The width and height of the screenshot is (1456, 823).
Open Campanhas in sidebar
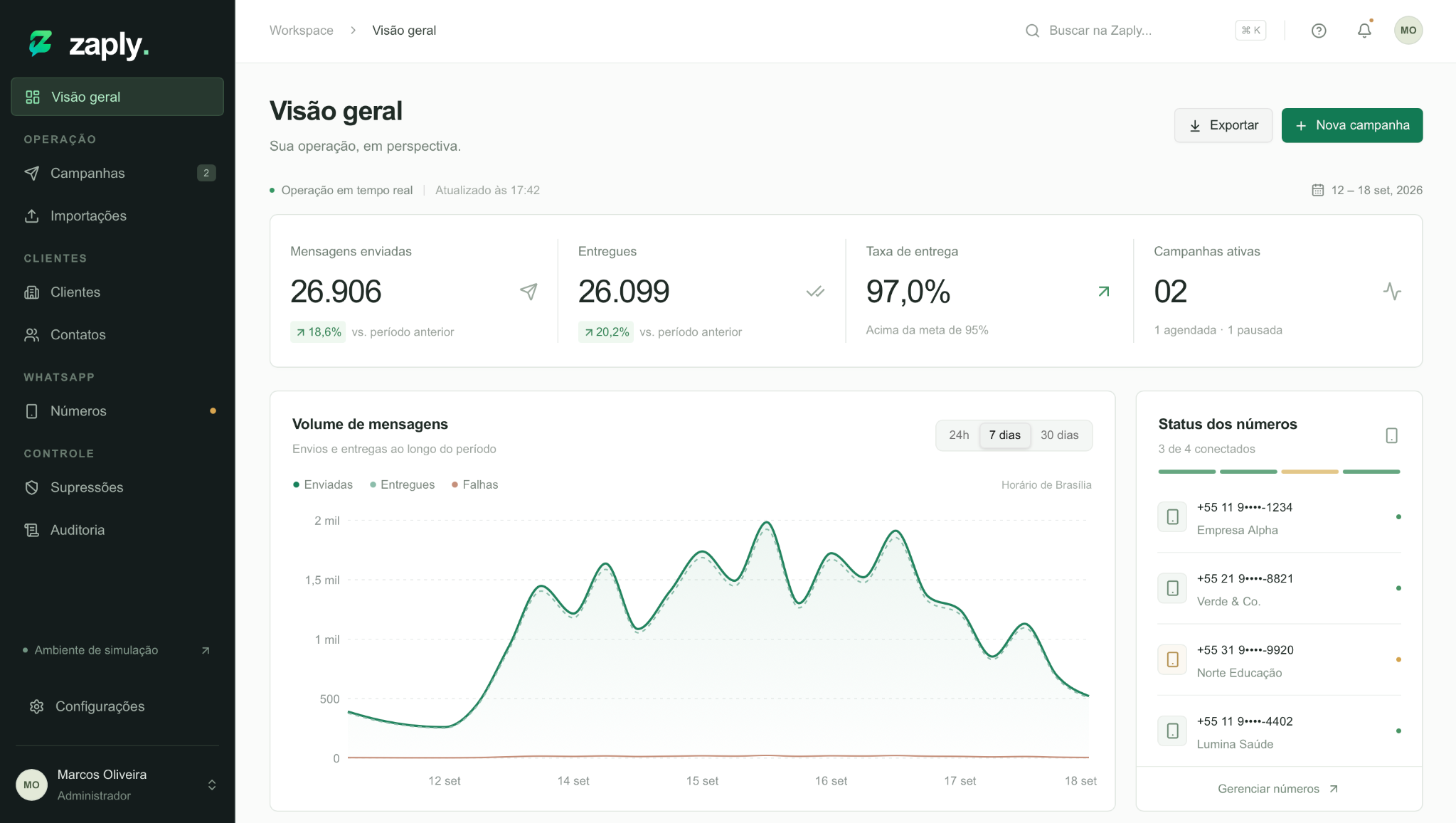click(117, 173)
